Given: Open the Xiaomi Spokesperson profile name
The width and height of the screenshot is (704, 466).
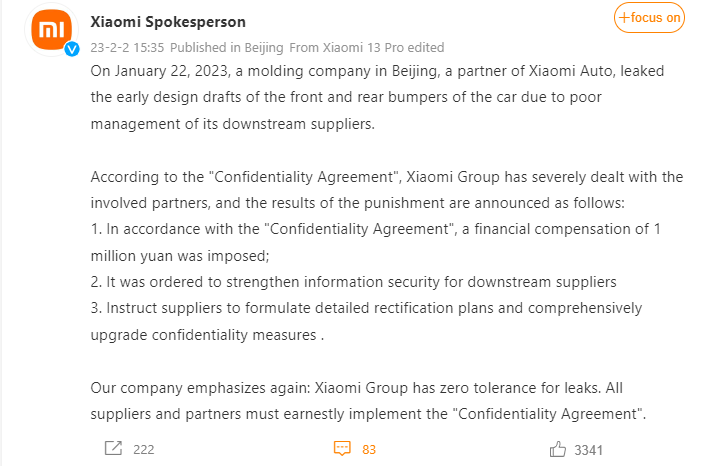Looking at the screenshot, I should 168,22.
